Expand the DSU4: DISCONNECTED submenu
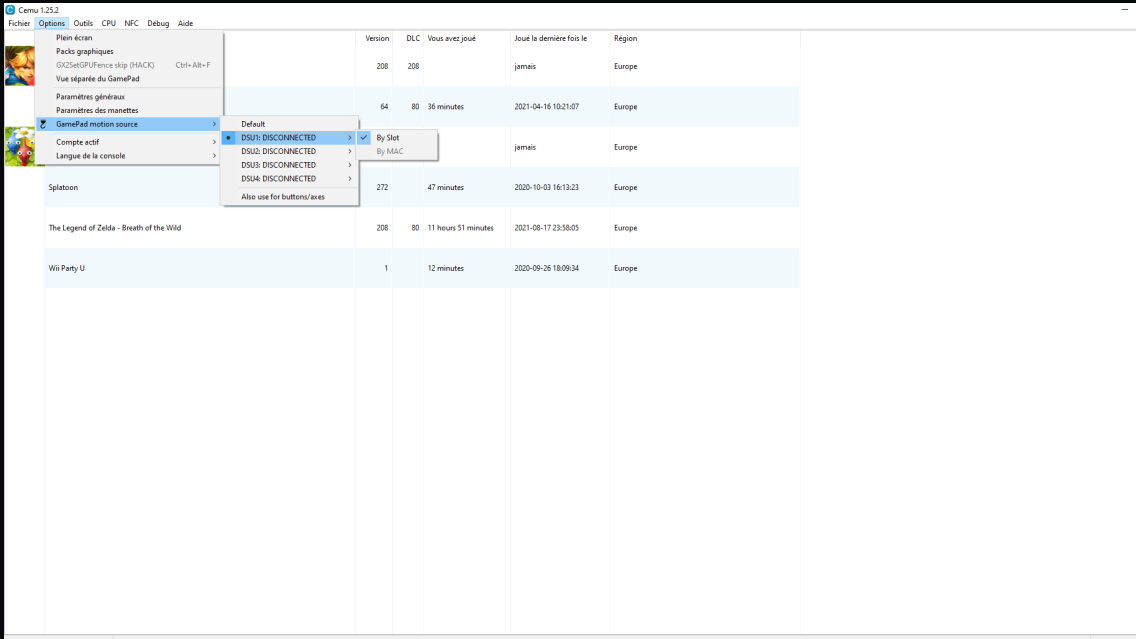 point(278,179)
